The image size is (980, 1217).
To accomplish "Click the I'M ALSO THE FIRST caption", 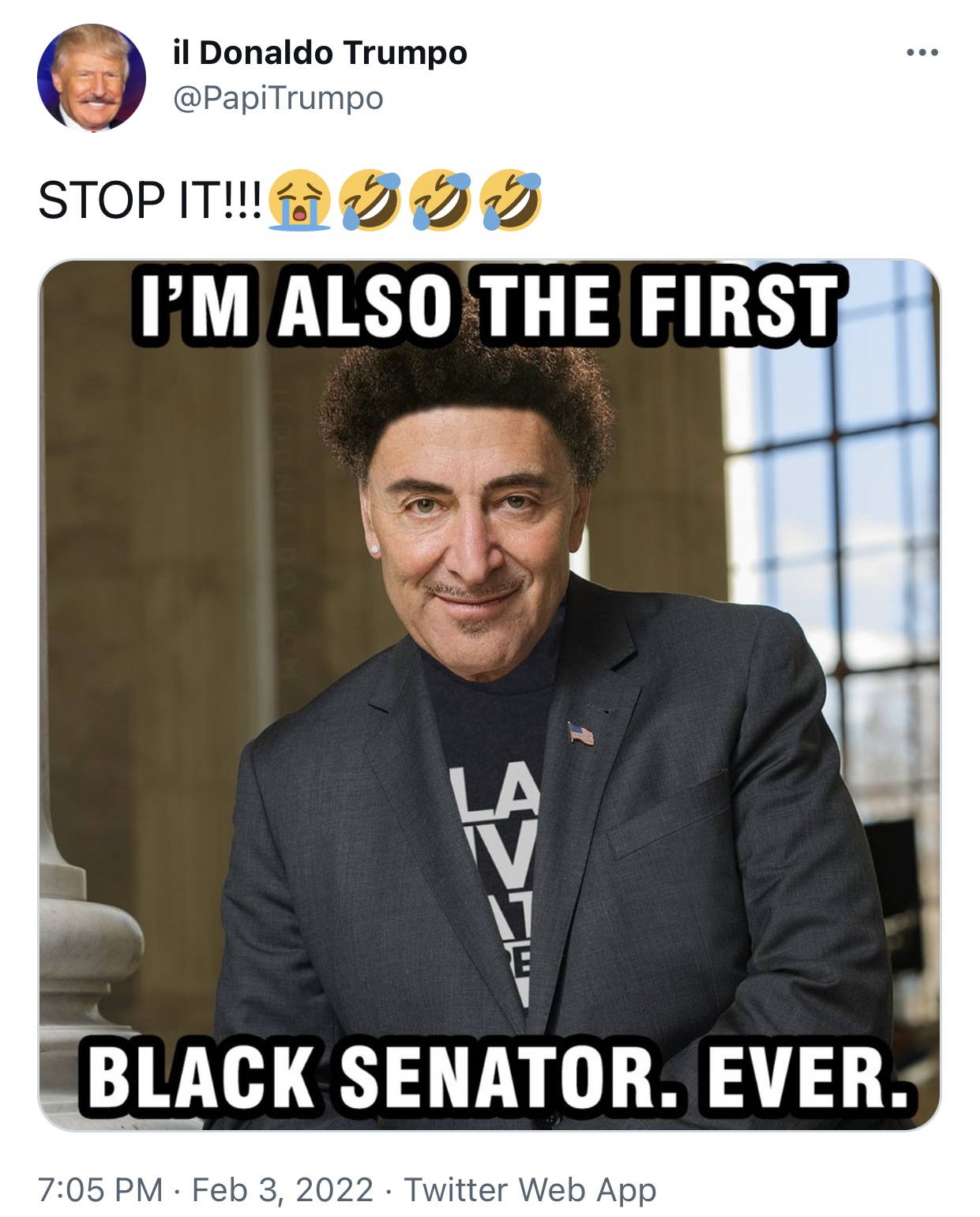I will point(489,306).
